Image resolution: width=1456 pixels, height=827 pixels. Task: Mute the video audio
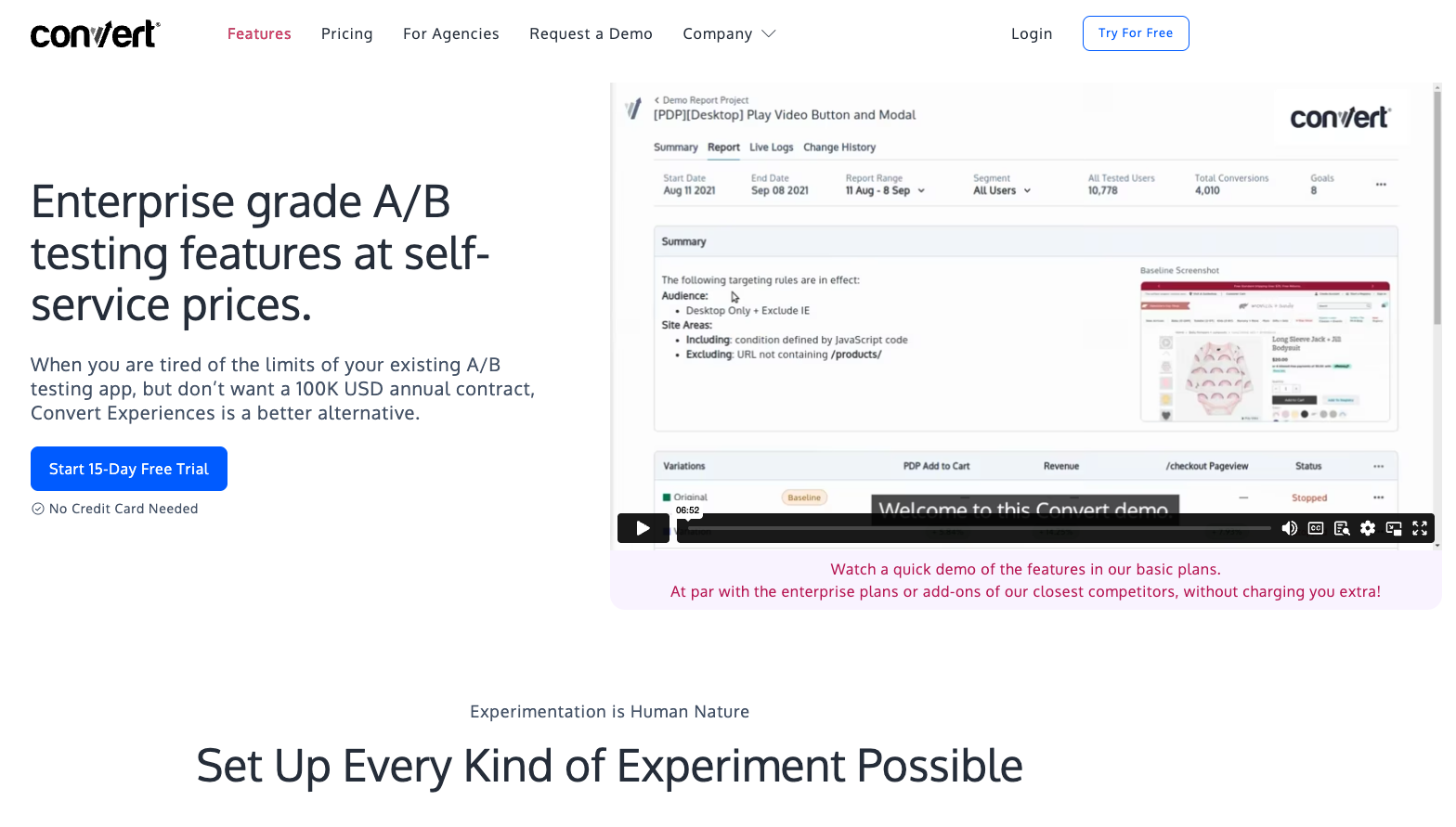click(1289, 527)
